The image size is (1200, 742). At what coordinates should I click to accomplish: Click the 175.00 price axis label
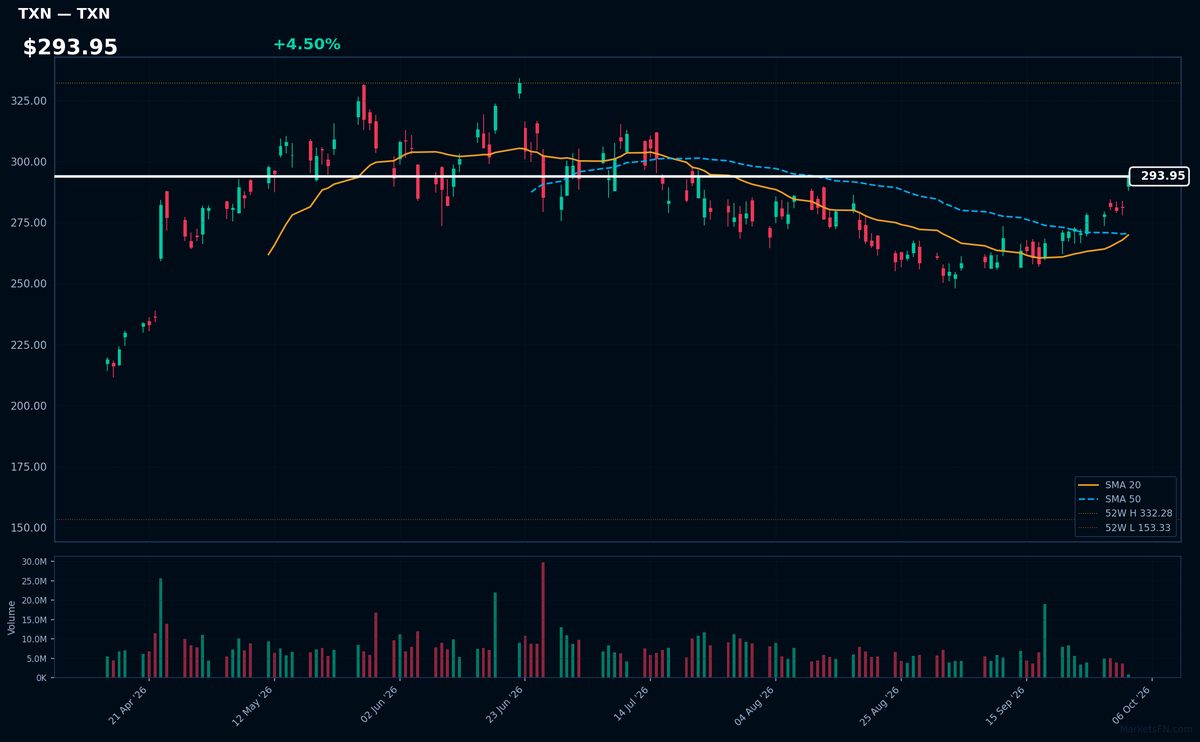(x=29, y=467)
